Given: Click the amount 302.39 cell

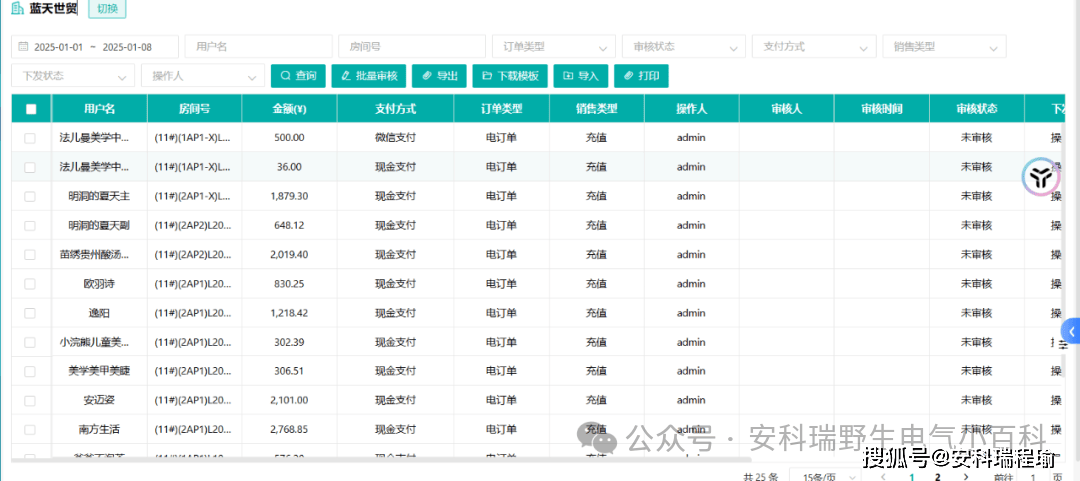Looking at the screenshot, I should point(289,342).
